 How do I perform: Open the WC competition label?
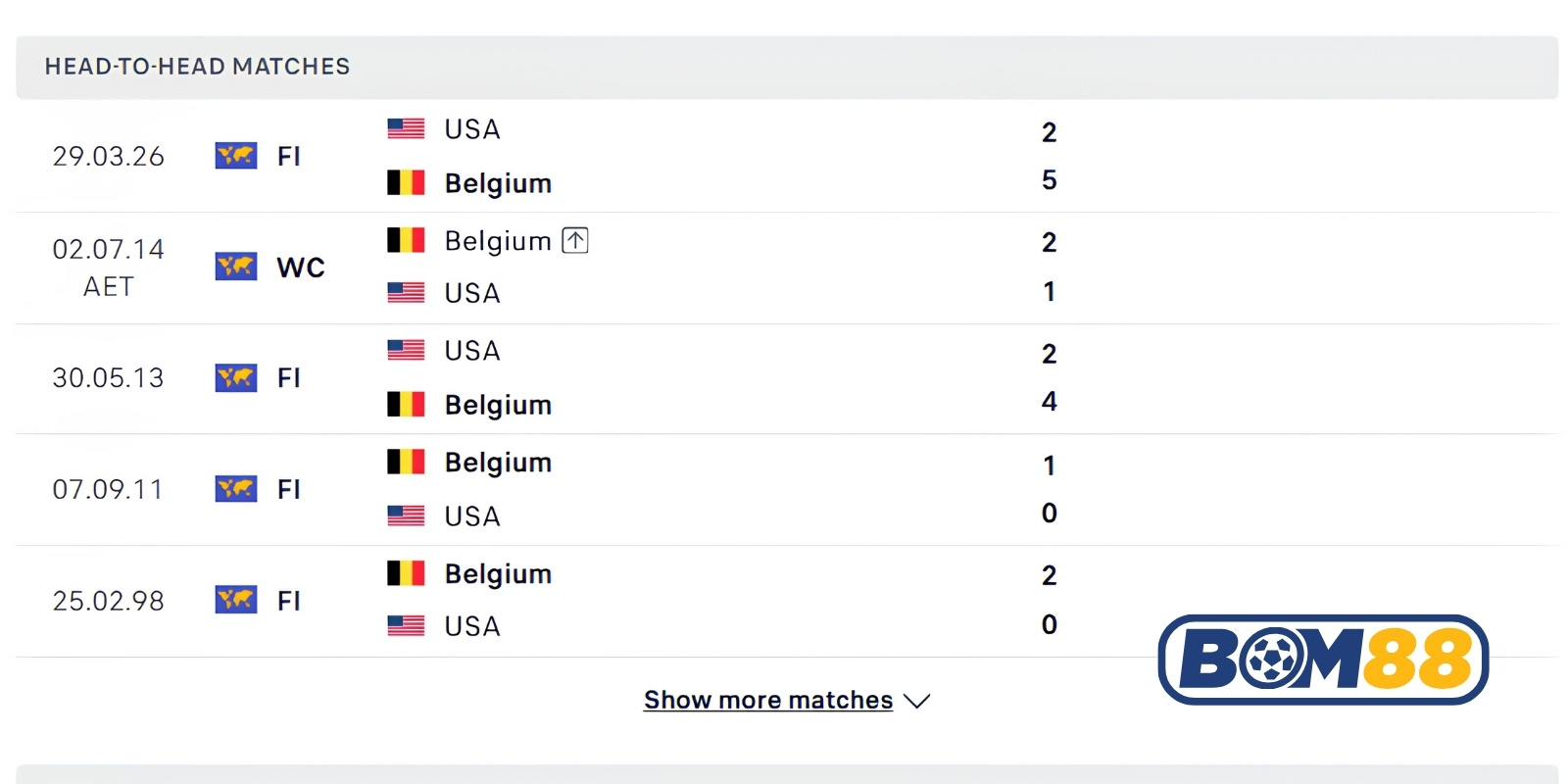pos(301,268)
